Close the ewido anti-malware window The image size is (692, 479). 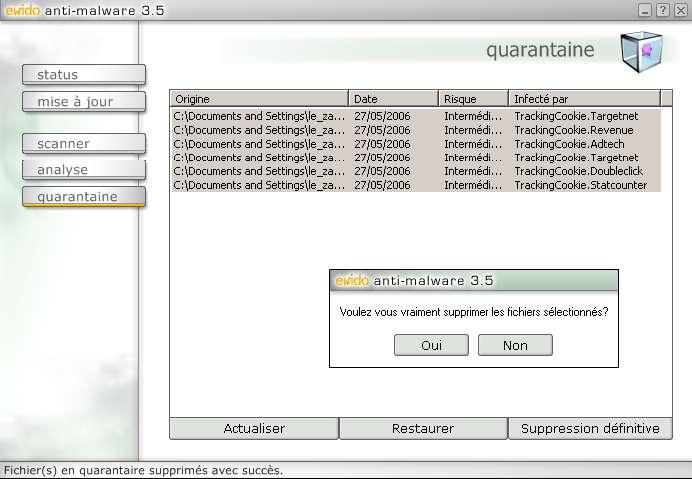[x=681, y=10]
